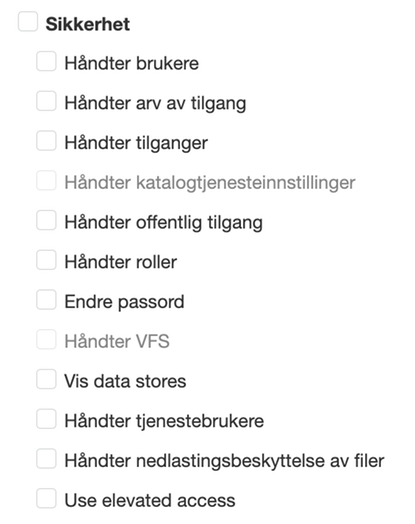Enable the Vis data stores checkbox
The image size is (415, 524).
pyautogui.click(x=46, y=379)
